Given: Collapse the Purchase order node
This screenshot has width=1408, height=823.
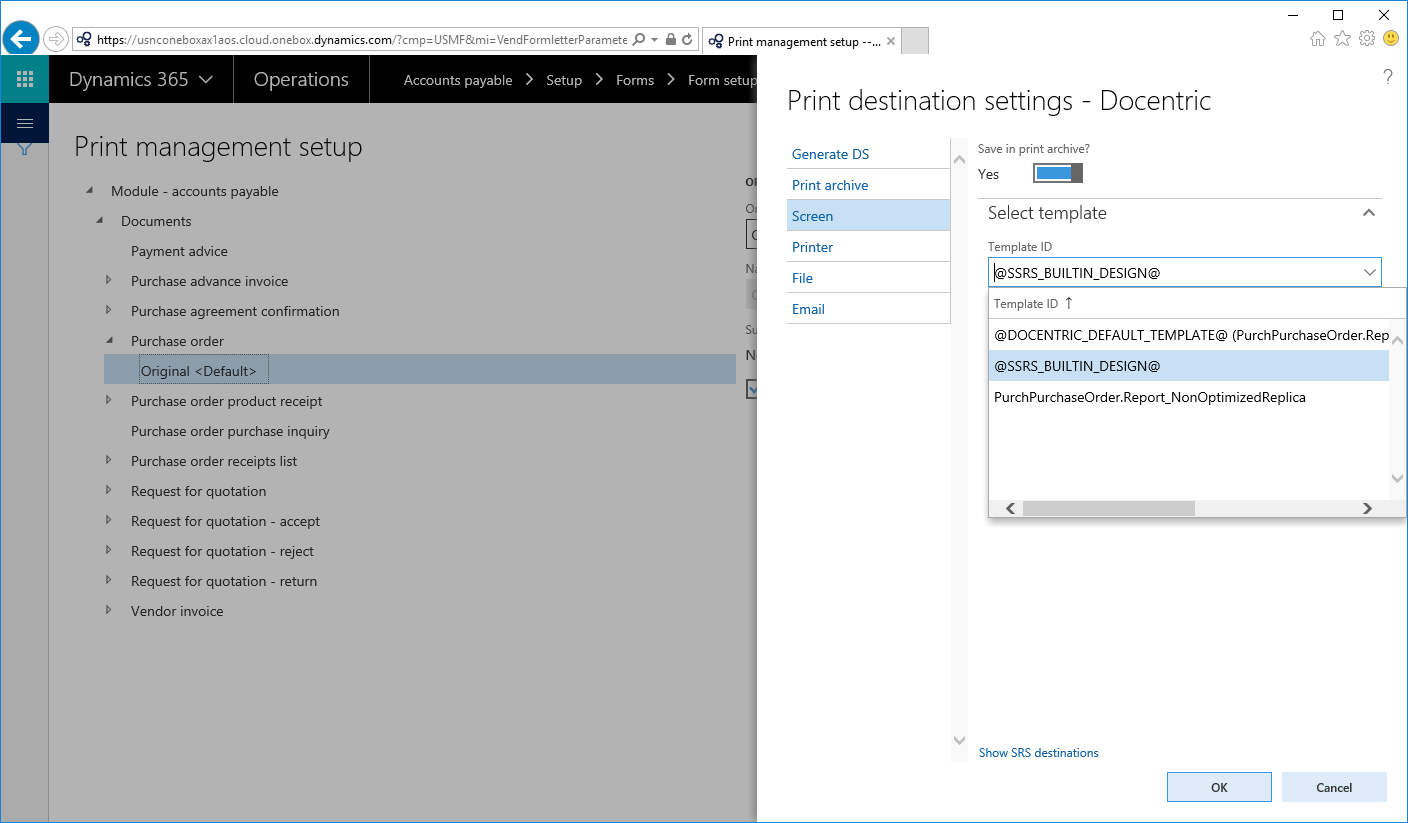Looking at the screenshot, I should pyautogui.click(x=109, y=341).
